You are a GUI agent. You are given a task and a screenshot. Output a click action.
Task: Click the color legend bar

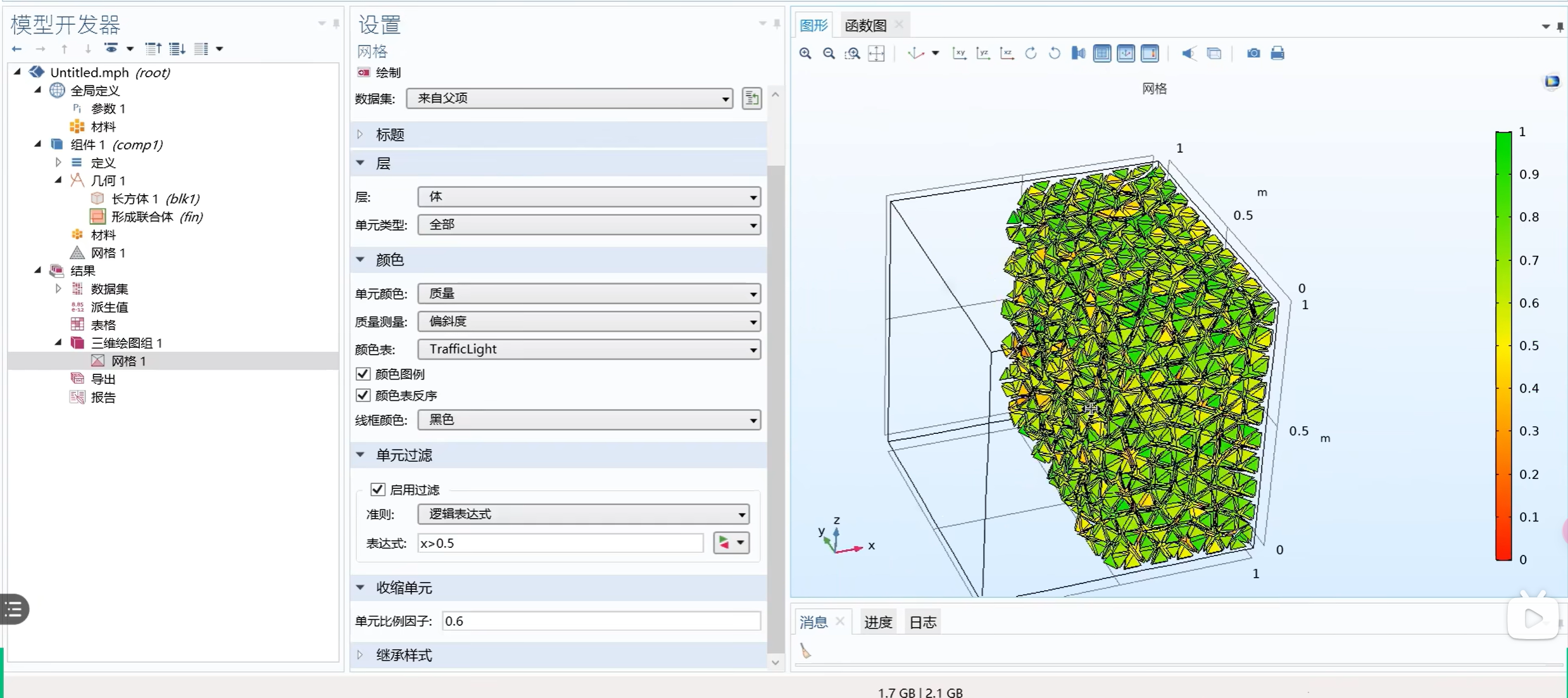(x=1503, y=345)
